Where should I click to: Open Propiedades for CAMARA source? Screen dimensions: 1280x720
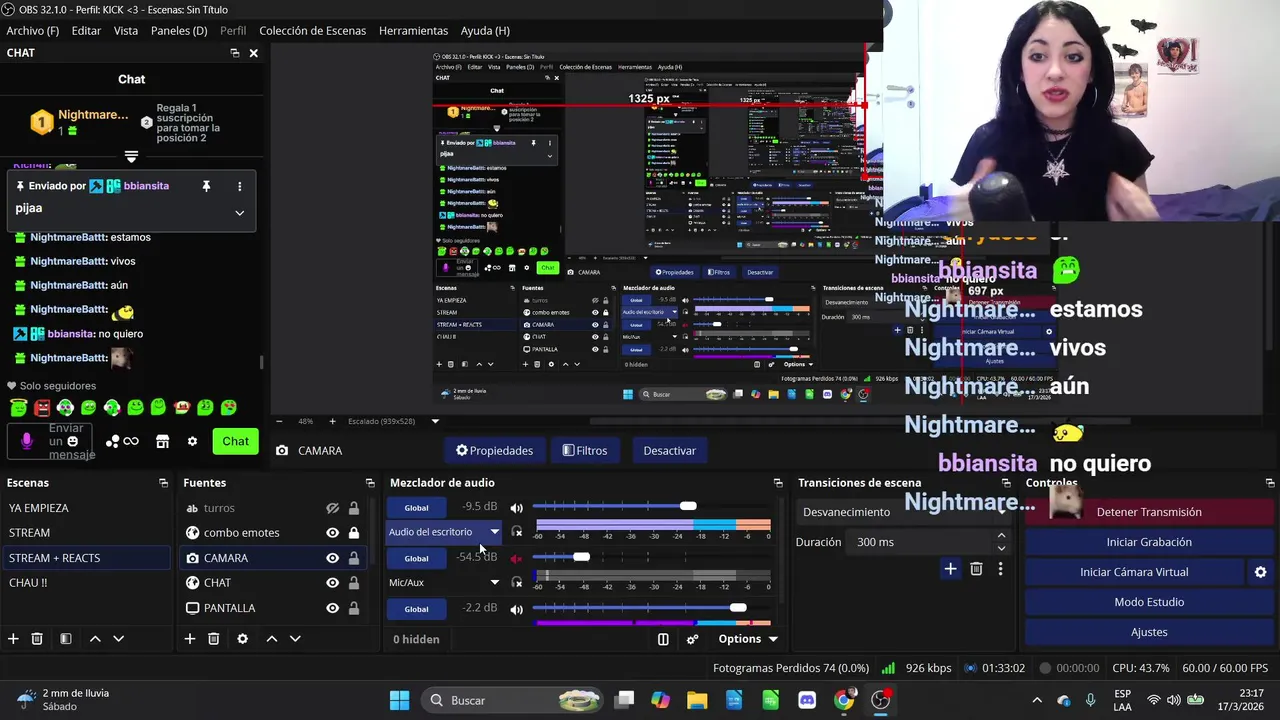[x=494, y=450]
